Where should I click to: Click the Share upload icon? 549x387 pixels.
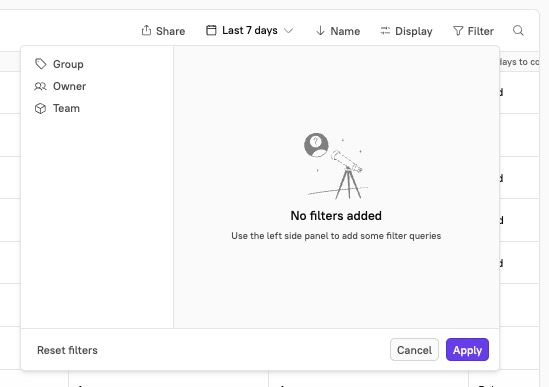click(x=146, y=30)
